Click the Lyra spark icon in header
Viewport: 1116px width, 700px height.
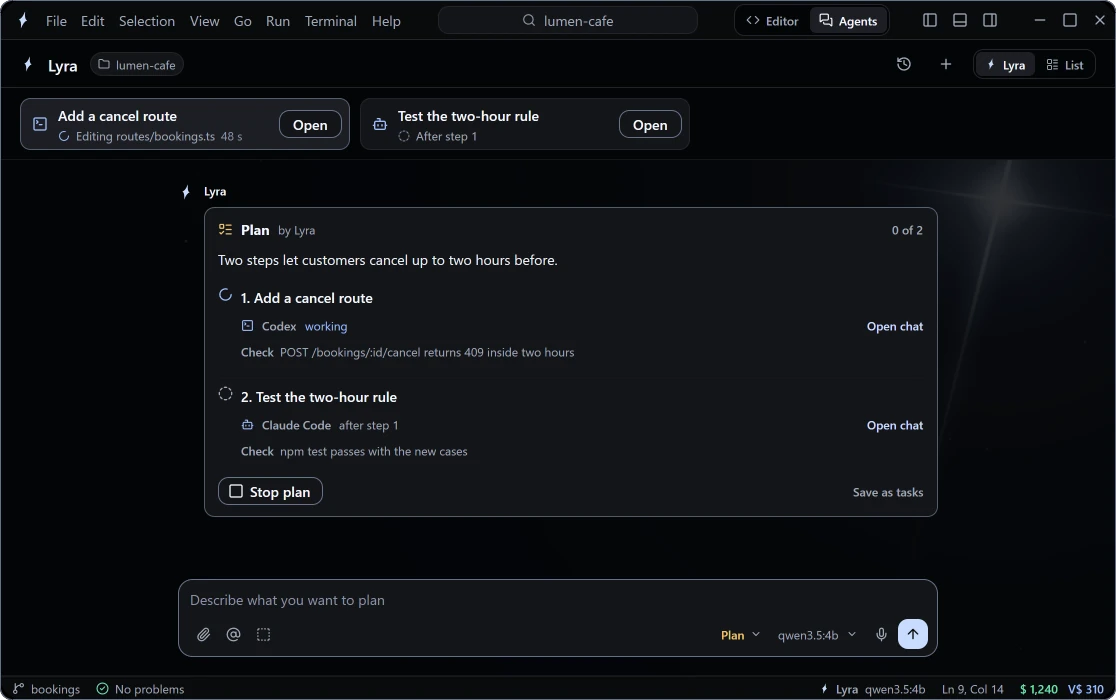(28, 65)
